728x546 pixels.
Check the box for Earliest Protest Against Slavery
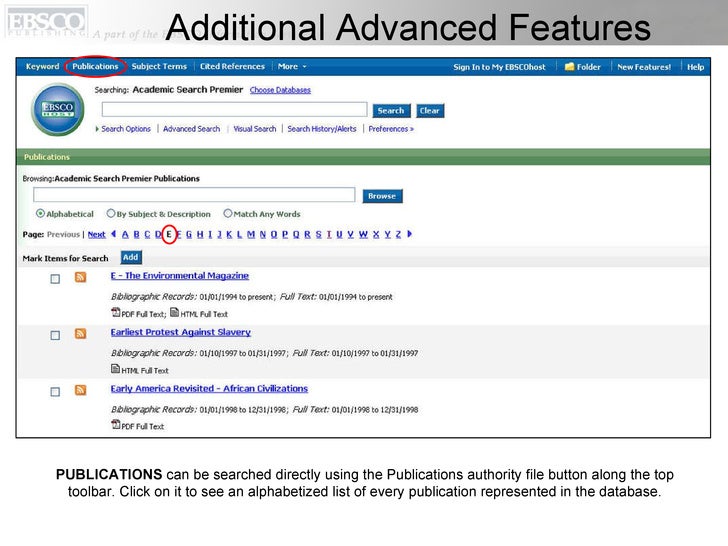coord(55,335)
